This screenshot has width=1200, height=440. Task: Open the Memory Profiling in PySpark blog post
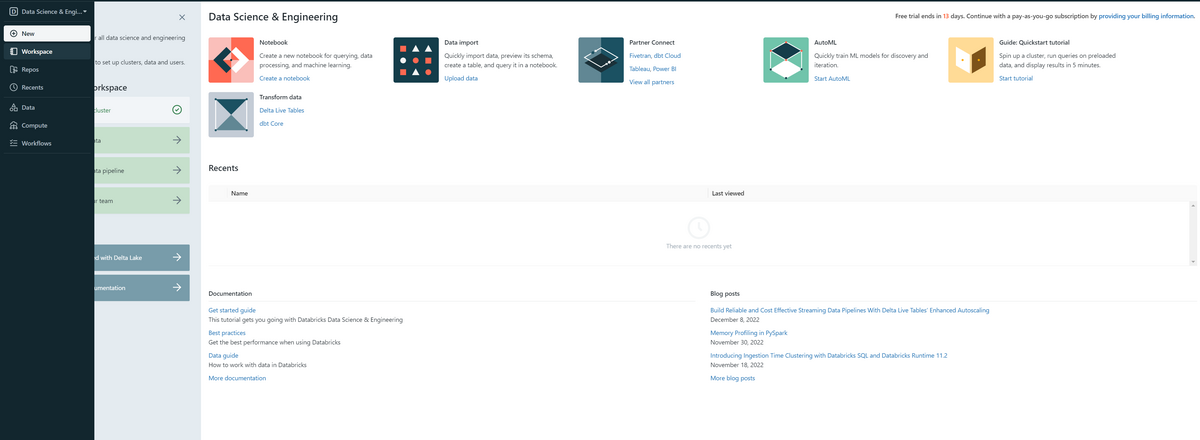pos(751,332)
